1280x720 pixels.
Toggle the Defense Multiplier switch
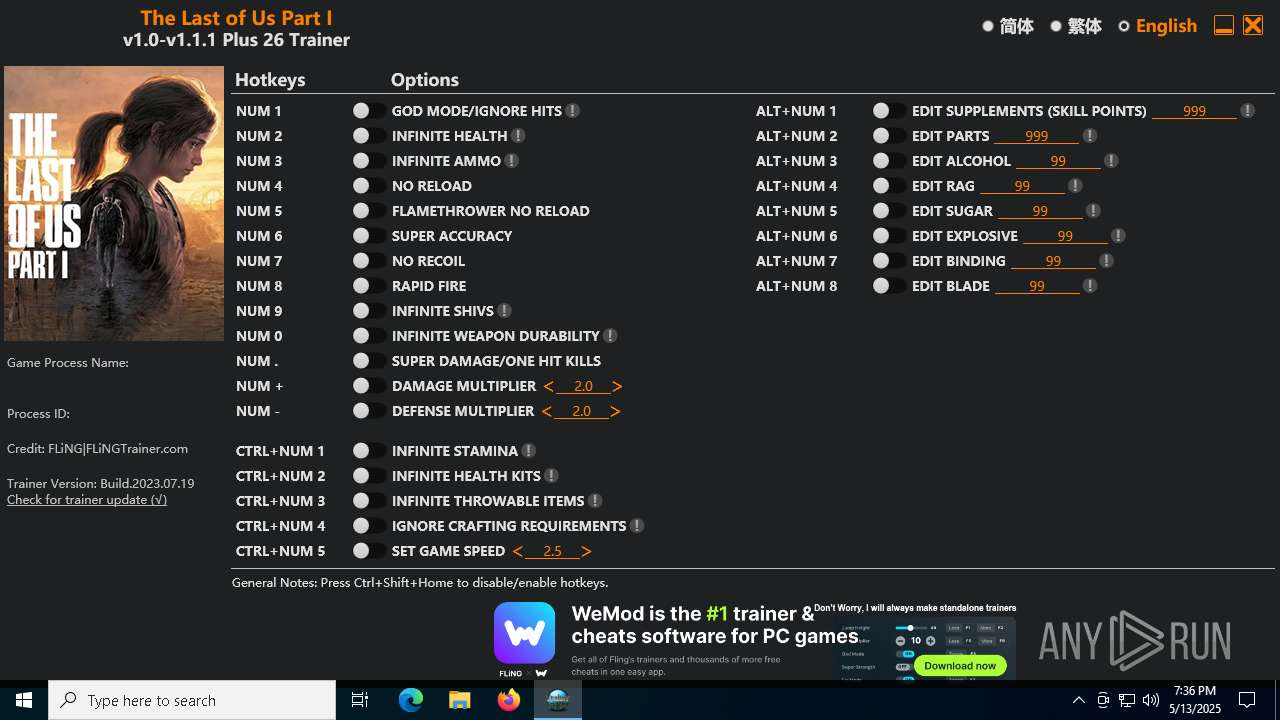click(369, 411)
